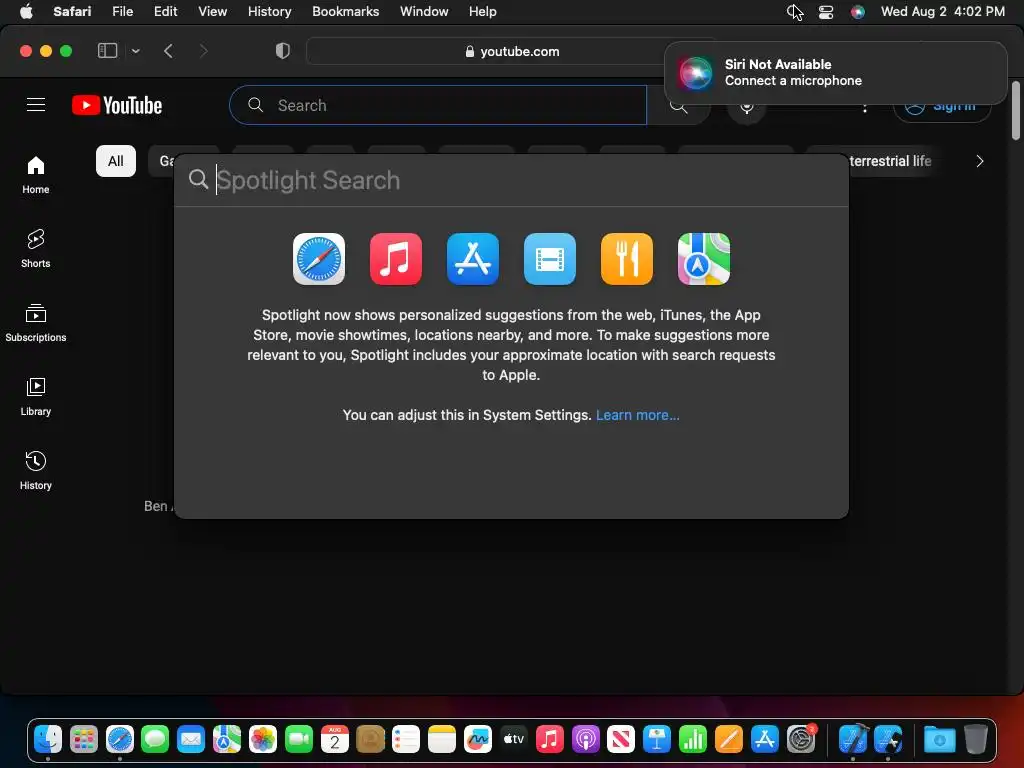Open Safari from Spotlight suggestions
This screenshot has height=768, width=1024.
319,259
